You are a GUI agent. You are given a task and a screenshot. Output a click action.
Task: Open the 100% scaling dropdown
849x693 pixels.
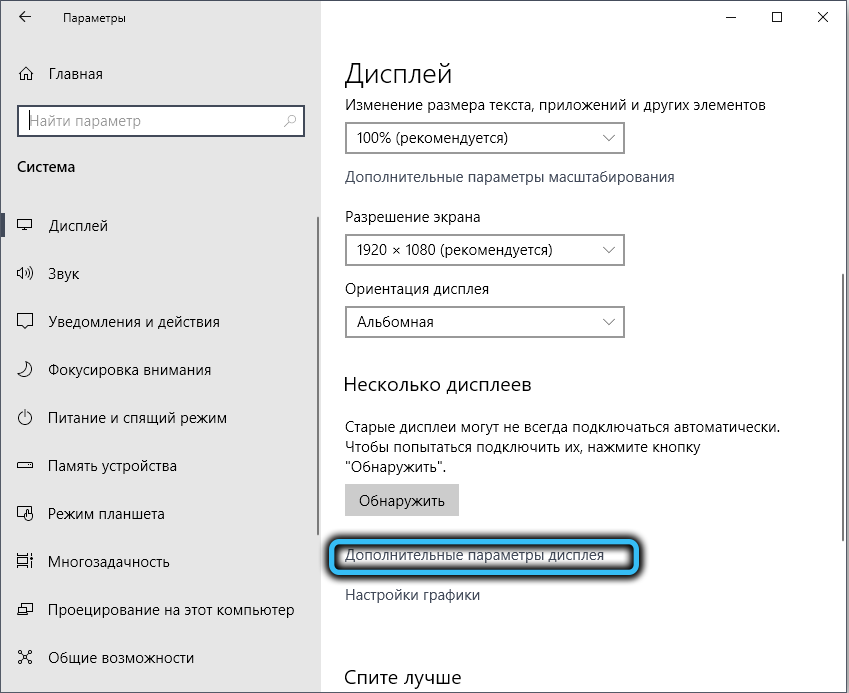[484, 137]
